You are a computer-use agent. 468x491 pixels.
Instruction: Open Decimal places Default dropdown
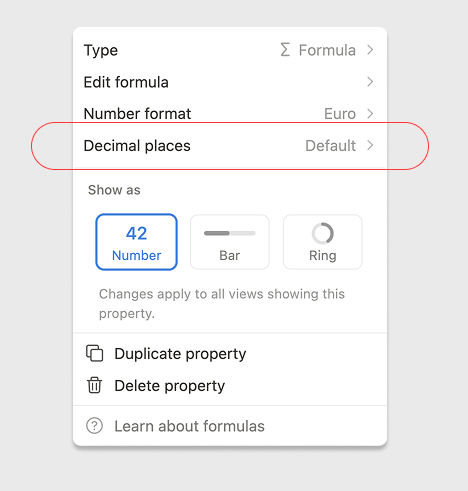pos(339,146)
